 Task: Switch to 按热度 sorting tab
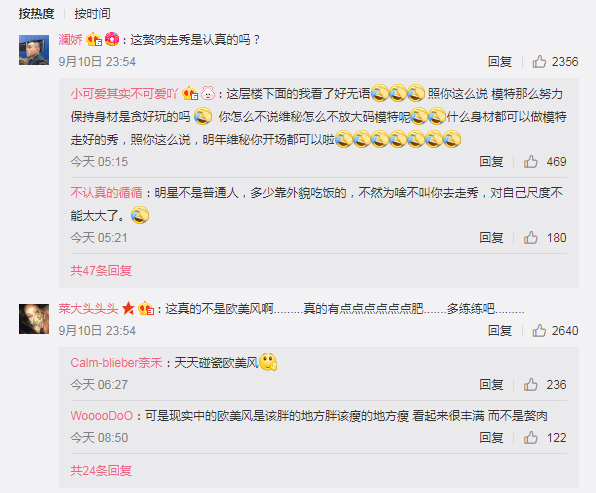point(36,14)
